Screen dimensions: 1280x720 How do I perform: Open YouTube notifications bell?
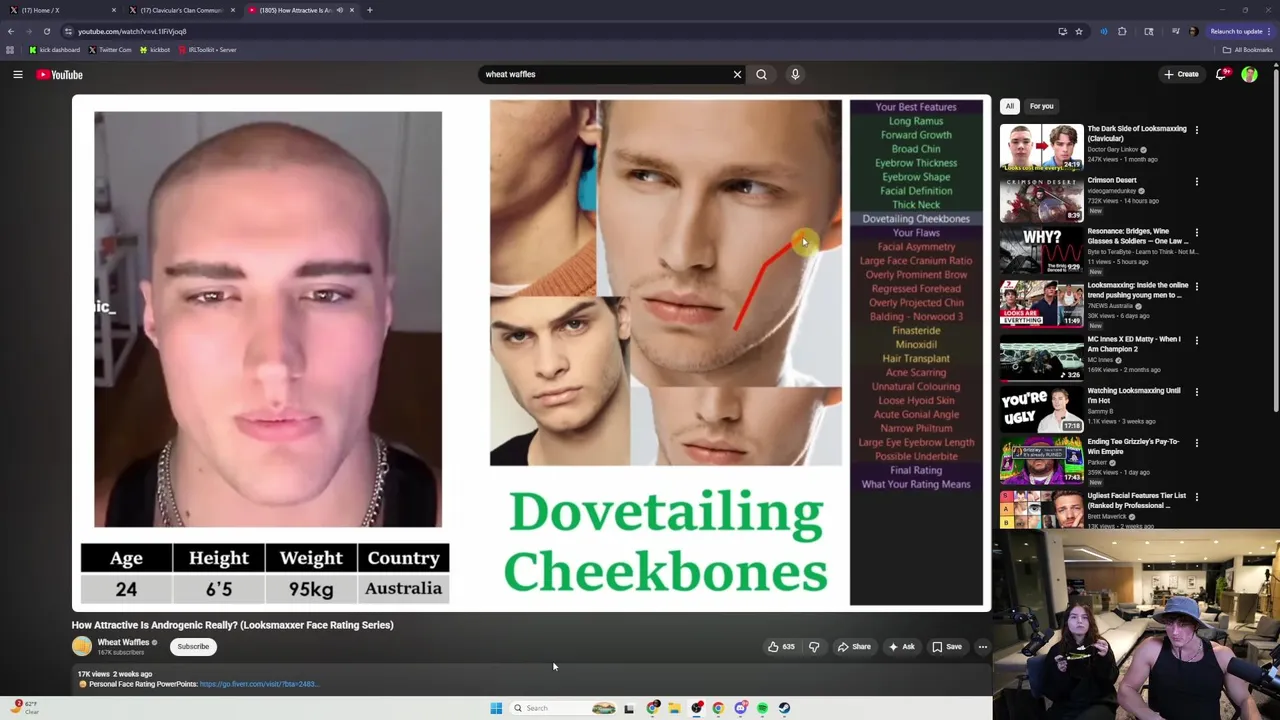pos(1221,74)
